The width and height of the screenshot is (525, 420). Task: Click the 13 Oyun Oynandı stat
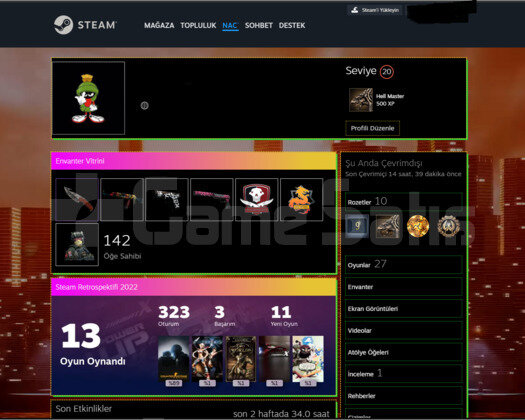pyautogui.click(x=93, y=344)
